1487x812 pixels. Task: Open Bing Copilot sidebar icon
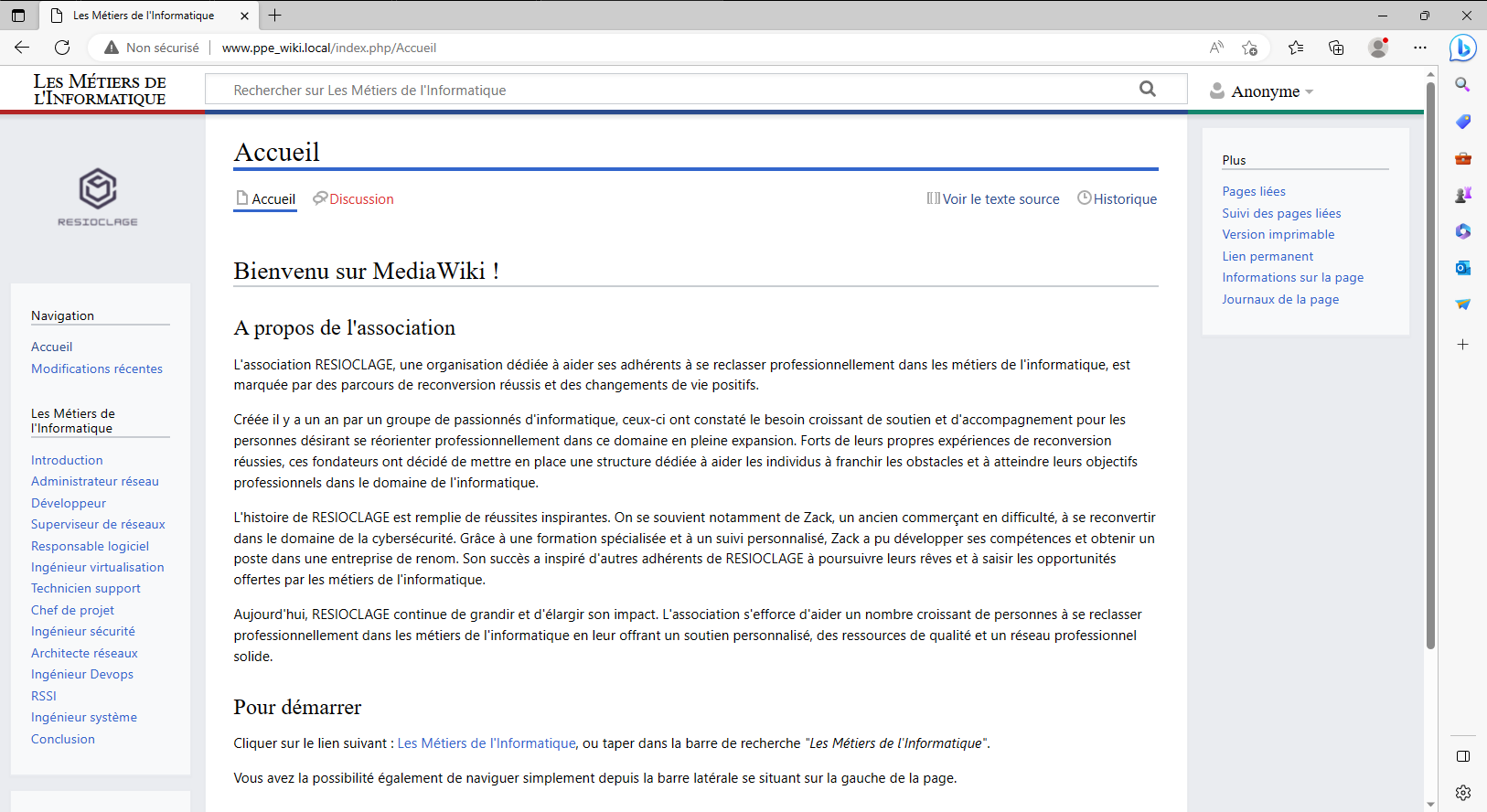(1462, 48)
